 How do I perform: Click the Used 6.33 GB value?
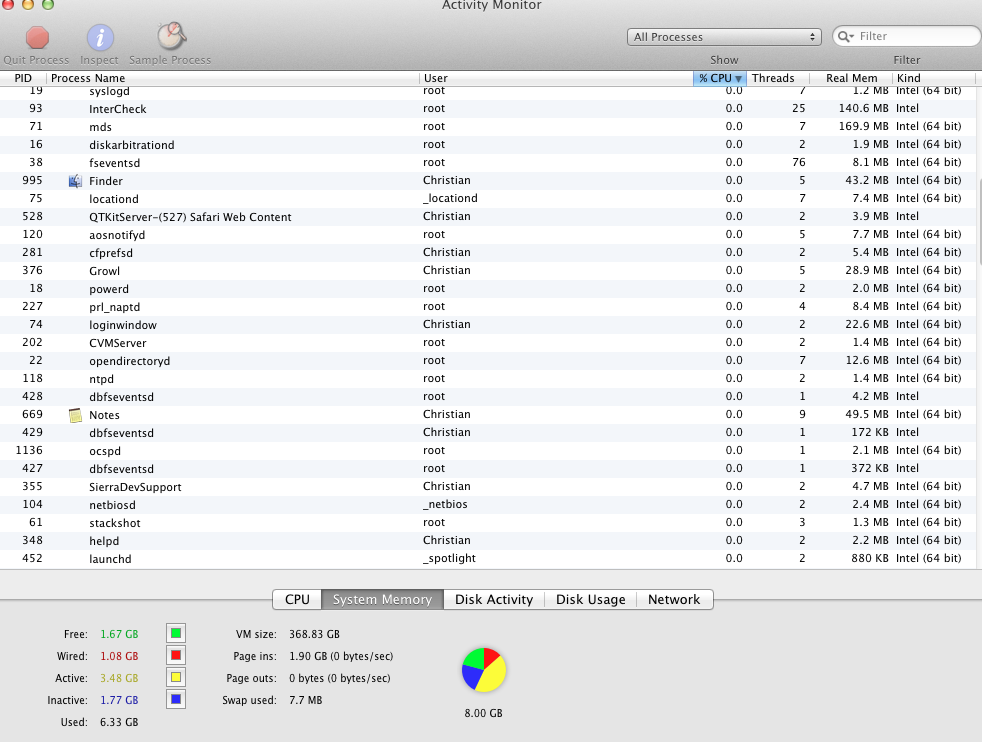(x=119, y=722)
